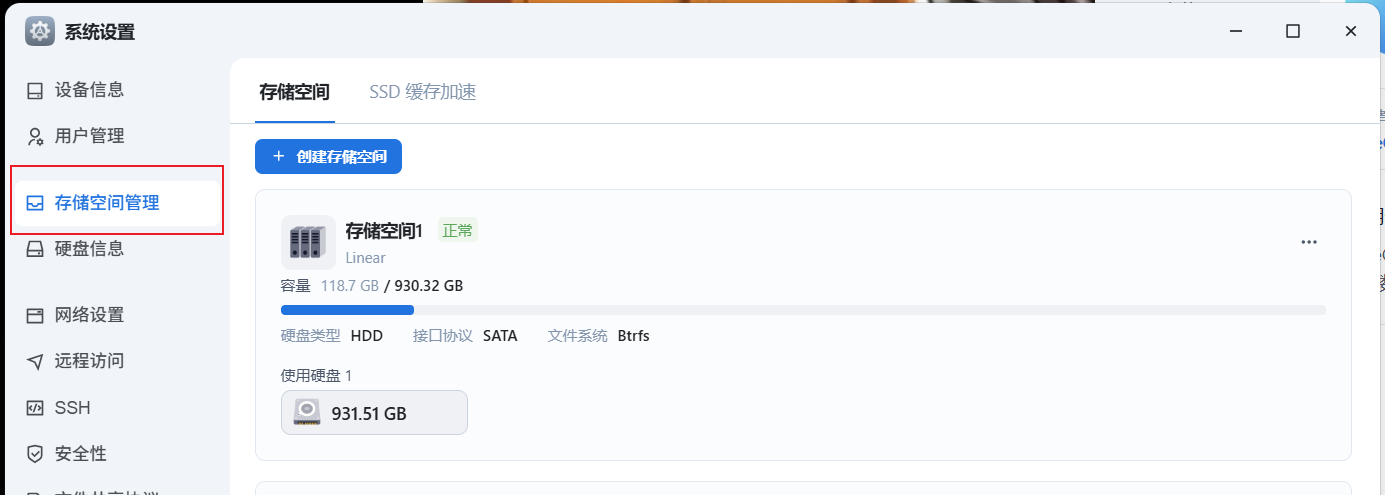1385x495 pixels.
Task: Click the 正常 status badge
Action: point(458,230)
